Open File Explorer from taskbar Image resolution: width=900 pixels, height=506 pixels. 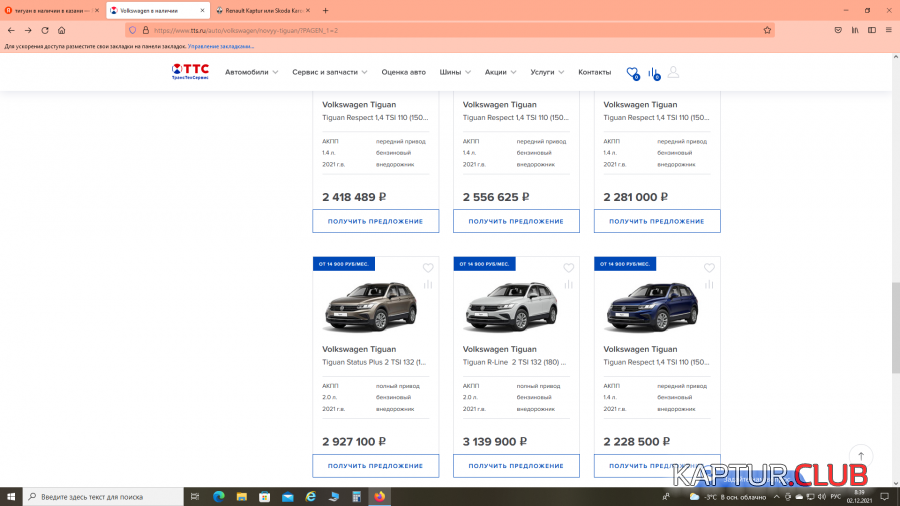242,497
